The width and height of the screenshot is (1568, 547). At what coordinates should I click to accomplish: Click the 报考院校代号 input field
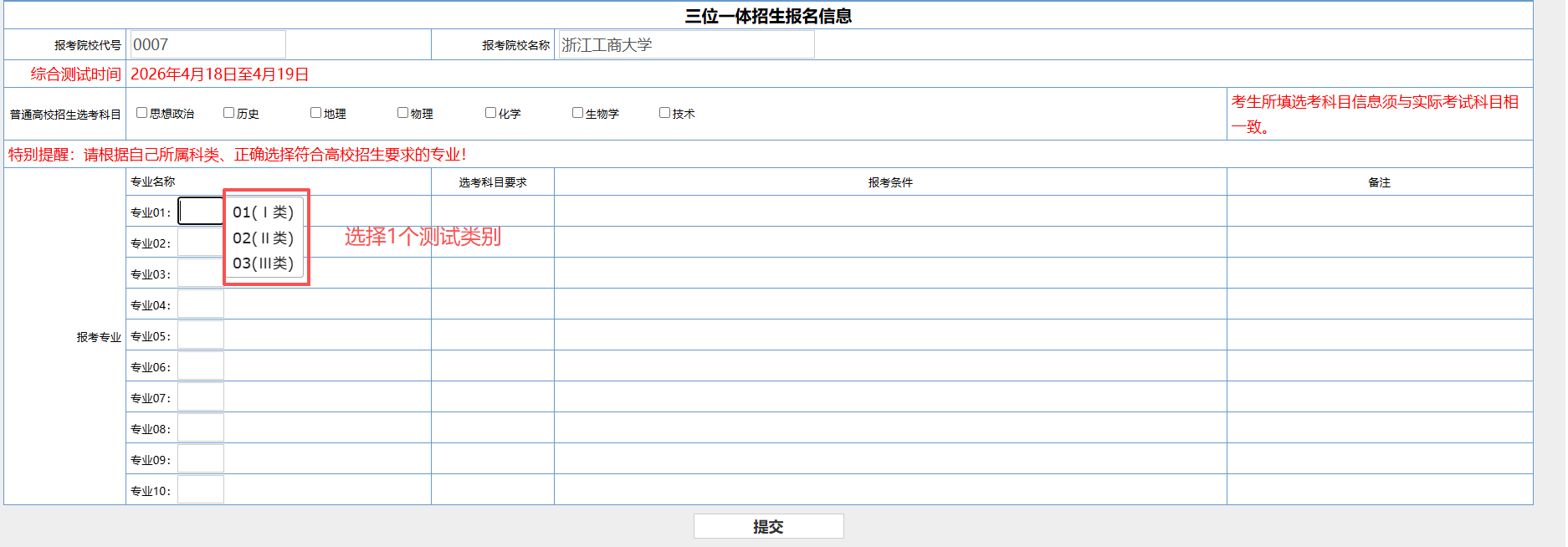(x=208, y=44)
